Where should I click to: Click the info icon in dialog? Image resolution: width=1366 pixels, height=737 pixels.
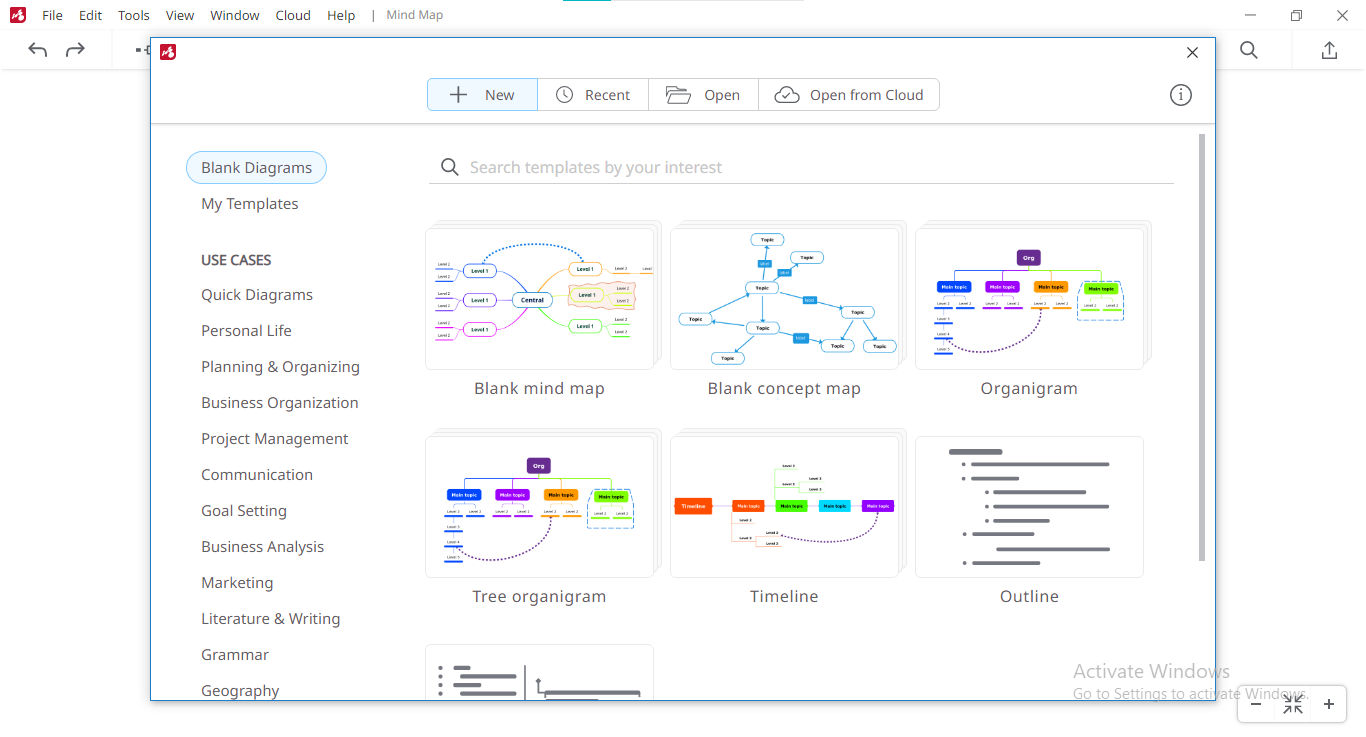click(x=1181, y=95)
